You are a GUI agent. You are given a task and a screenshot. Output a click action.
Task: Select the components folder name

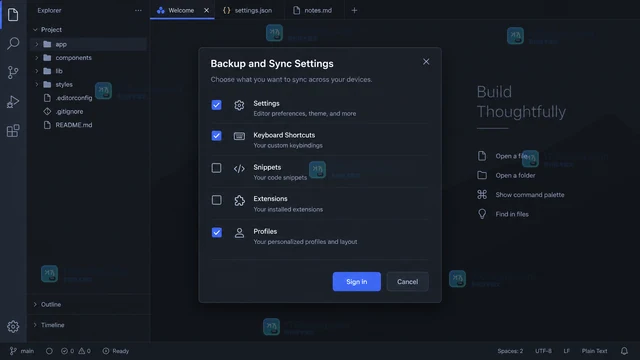coord(73,58)
